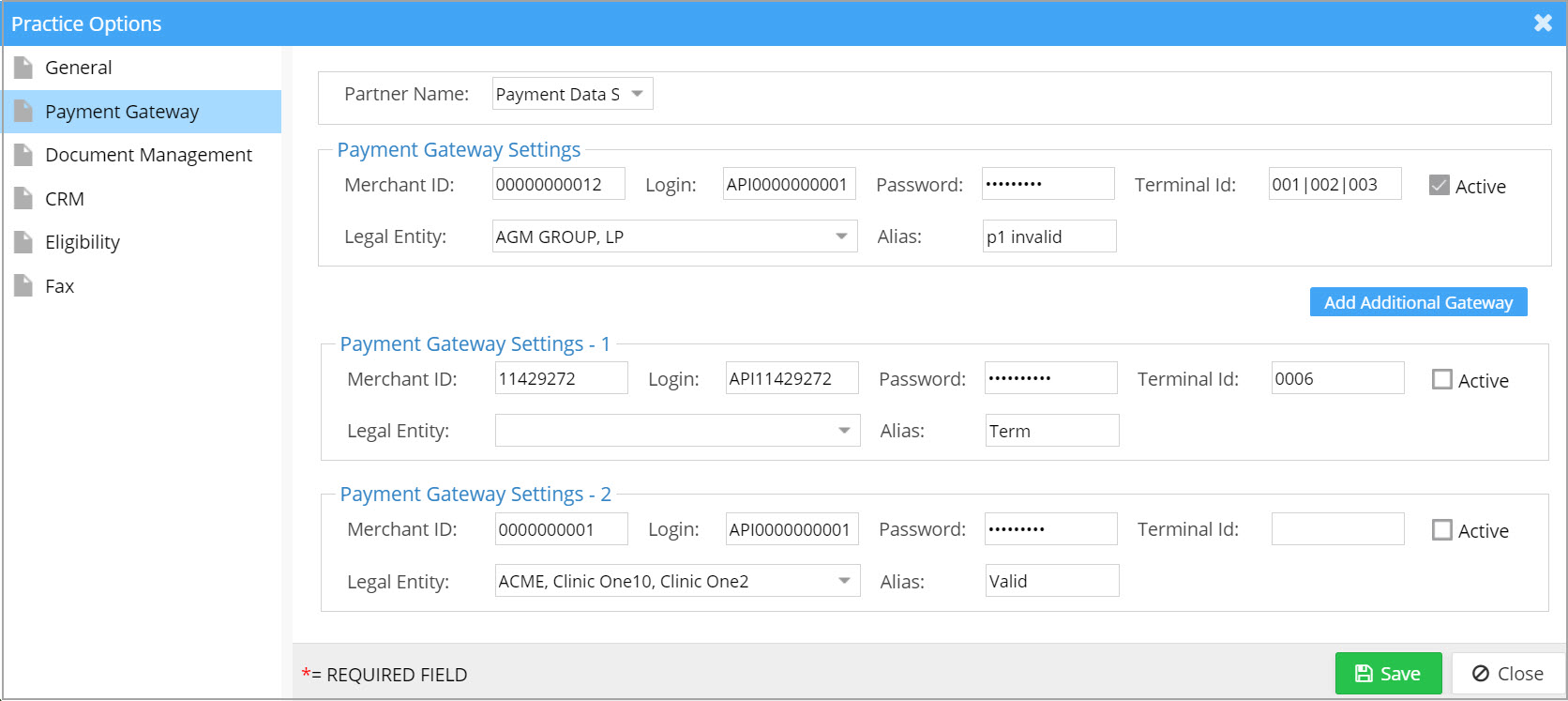
Task: Click the General page icon in sidebar
Action: [x=23, y=68]
